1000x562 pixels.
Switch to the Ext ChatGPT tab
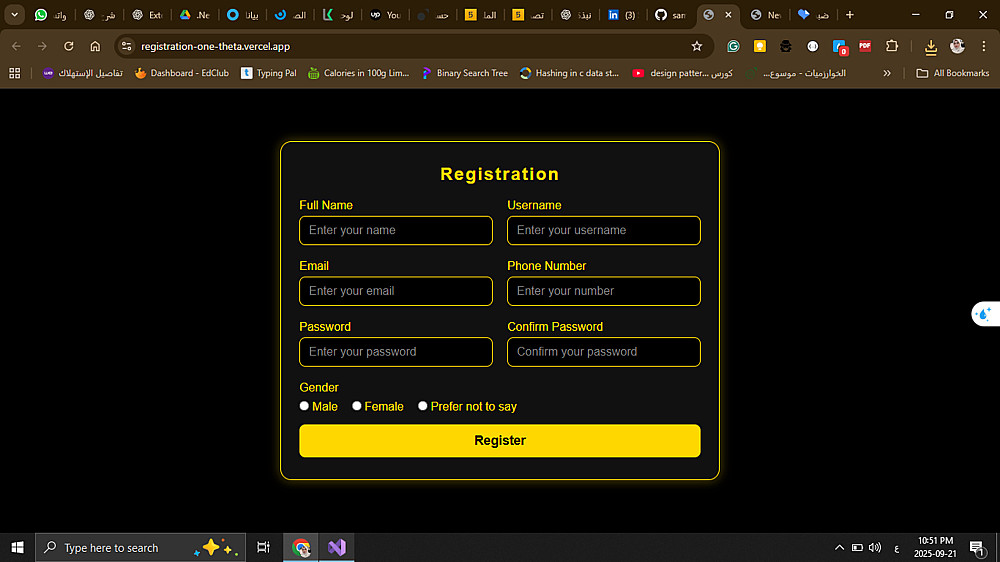[147, 15]
